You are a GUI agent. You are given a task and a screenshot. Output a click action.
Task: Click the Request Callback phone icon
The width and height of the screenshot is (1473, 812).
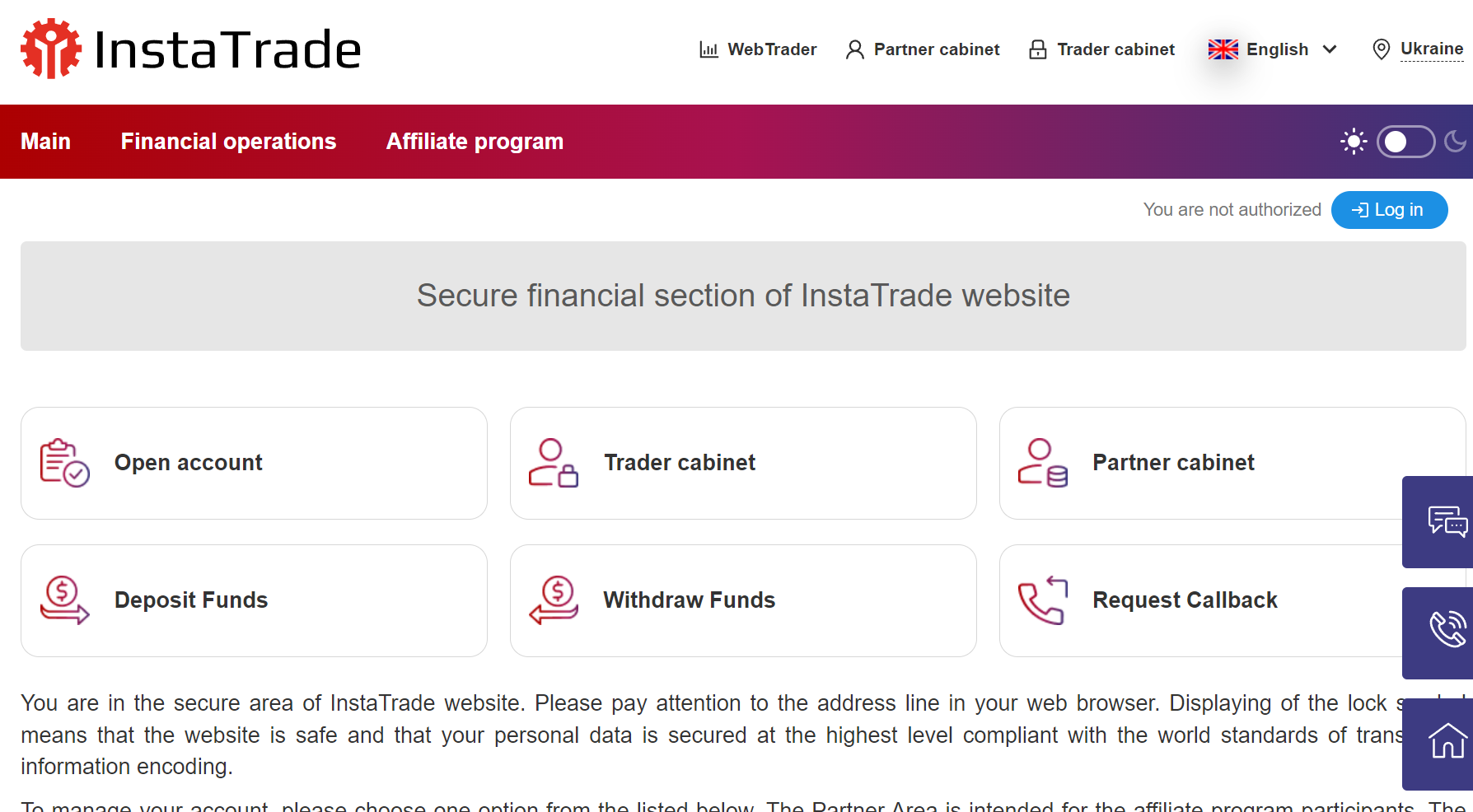coord(1042,600)
